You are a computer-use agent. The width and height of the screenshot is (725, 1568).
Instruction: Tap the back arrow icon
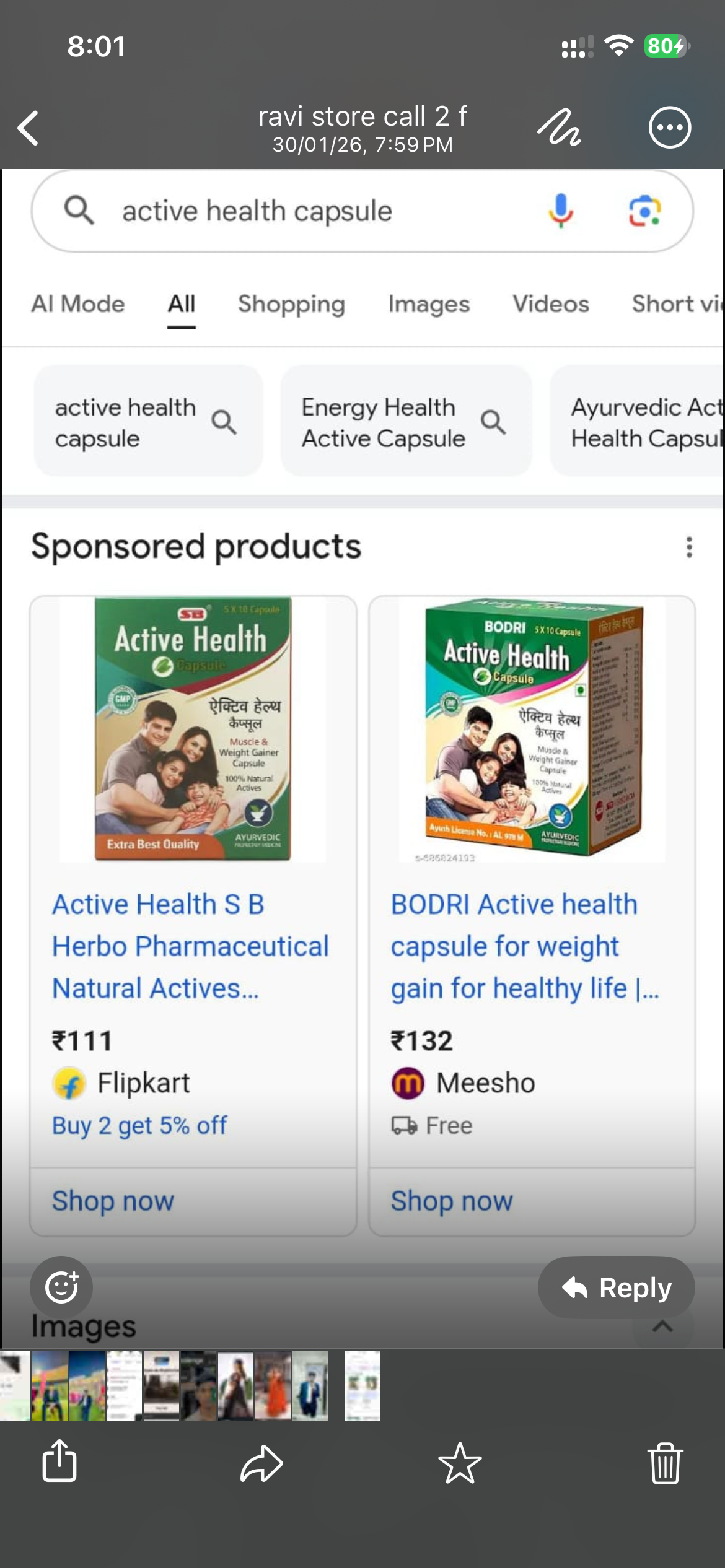tap(29, 128)
